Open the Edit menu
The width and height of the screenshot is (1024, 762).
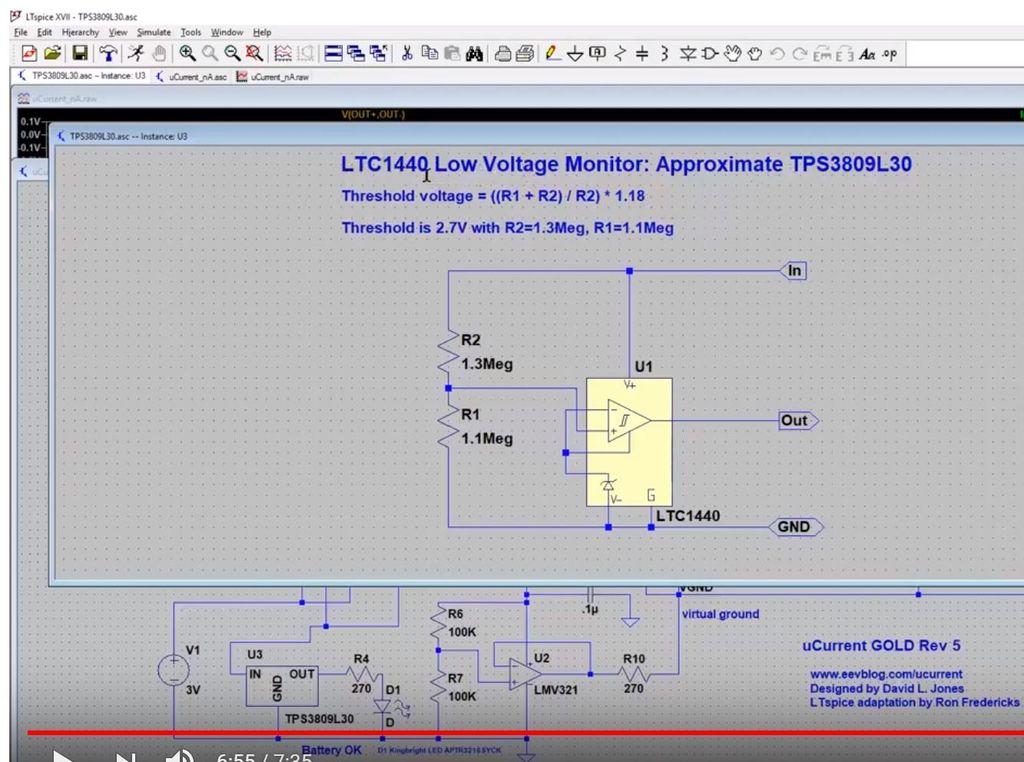point(44,32)
